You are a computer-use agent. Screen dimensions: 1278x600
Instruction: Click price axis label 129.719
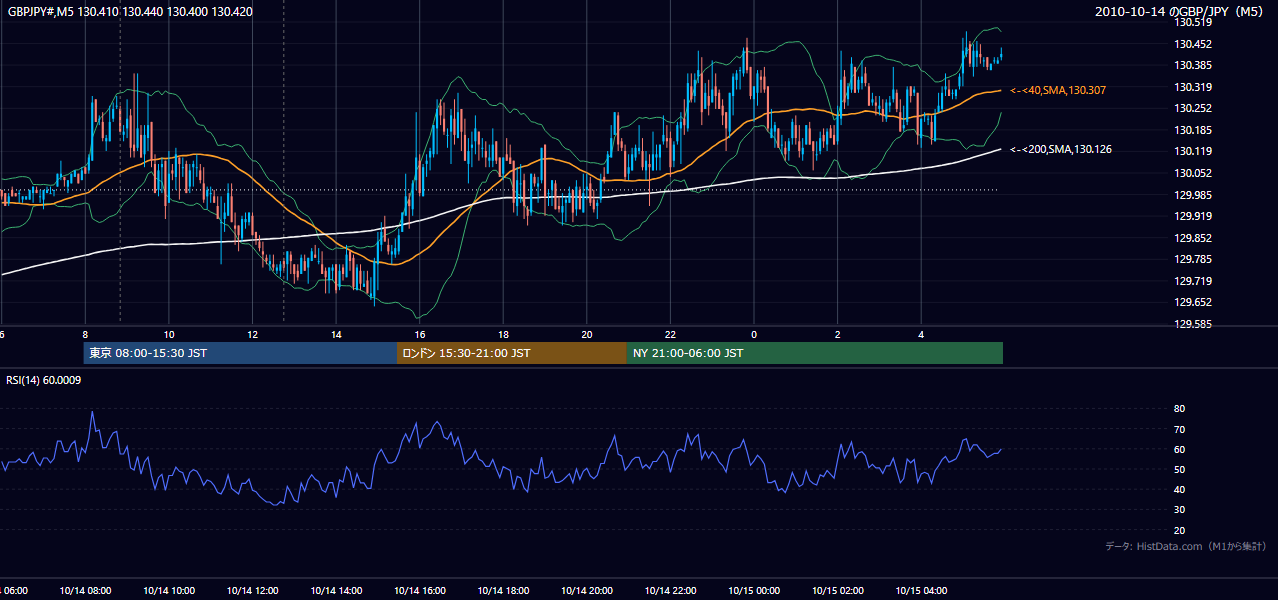pos(1193,281)
